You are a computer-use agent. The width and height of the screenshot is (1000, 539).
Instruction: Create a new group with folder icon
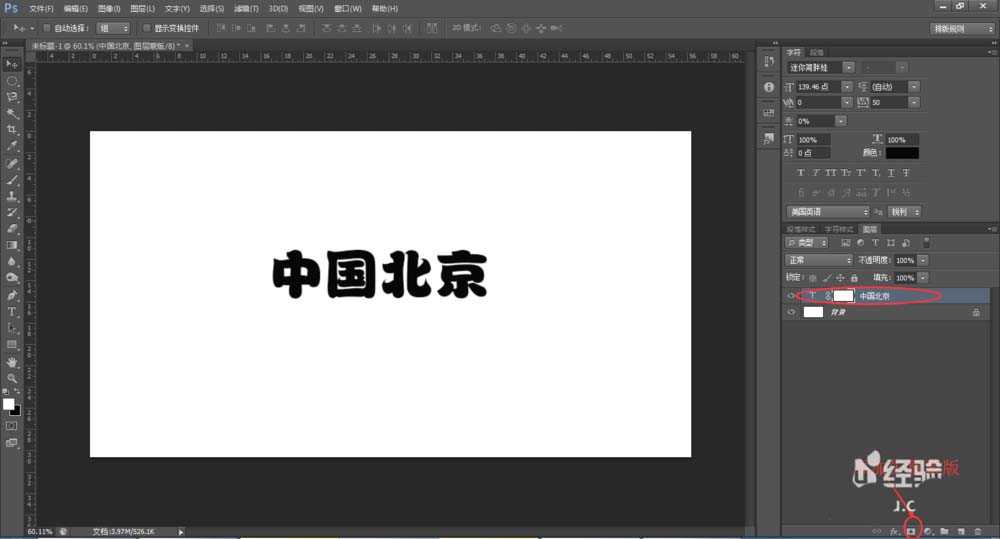[x=944, y=531]
